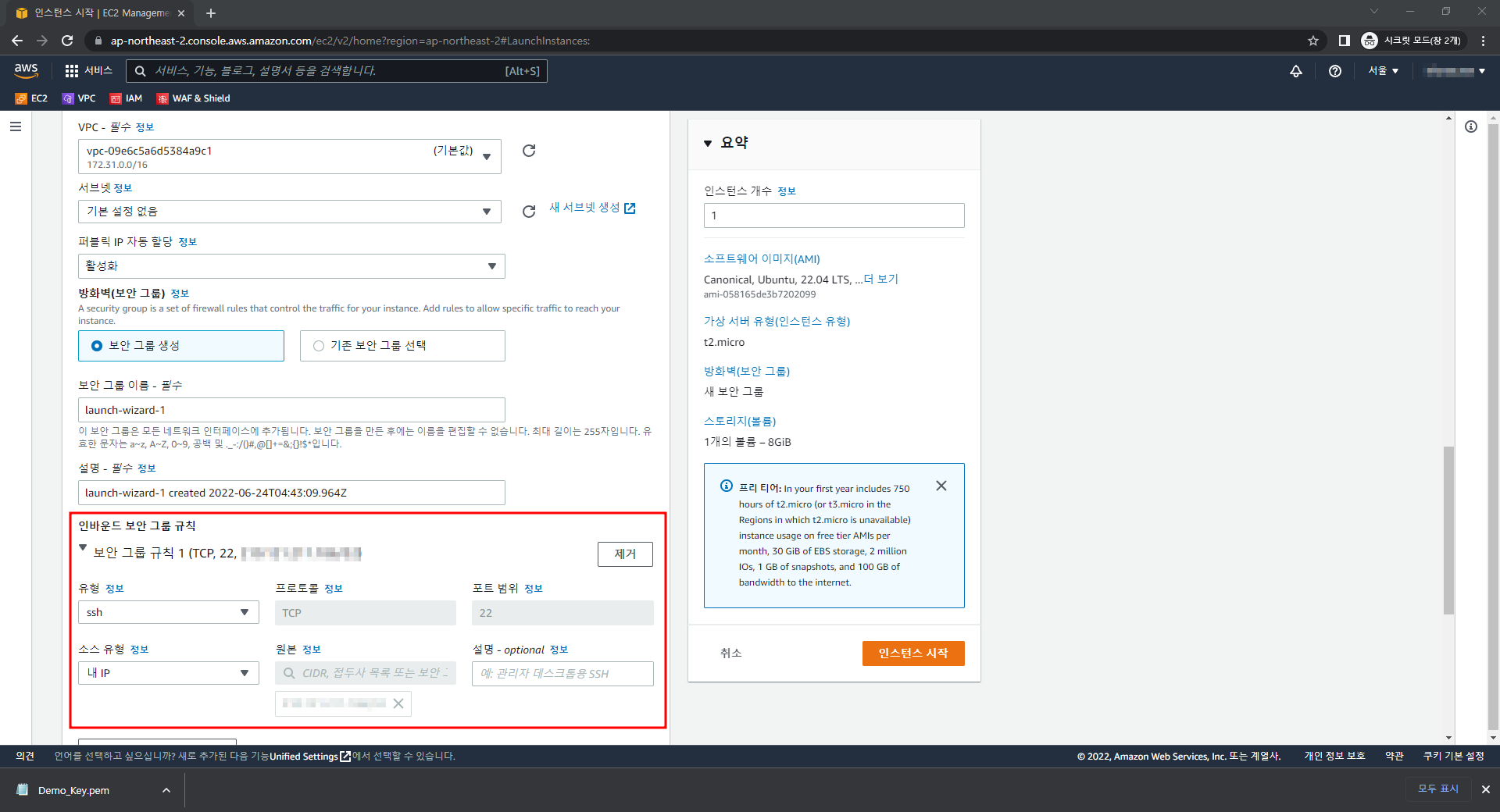1500x812 pixels.
Task: Open the Seoul region selector
Action: coord(1383,71)
